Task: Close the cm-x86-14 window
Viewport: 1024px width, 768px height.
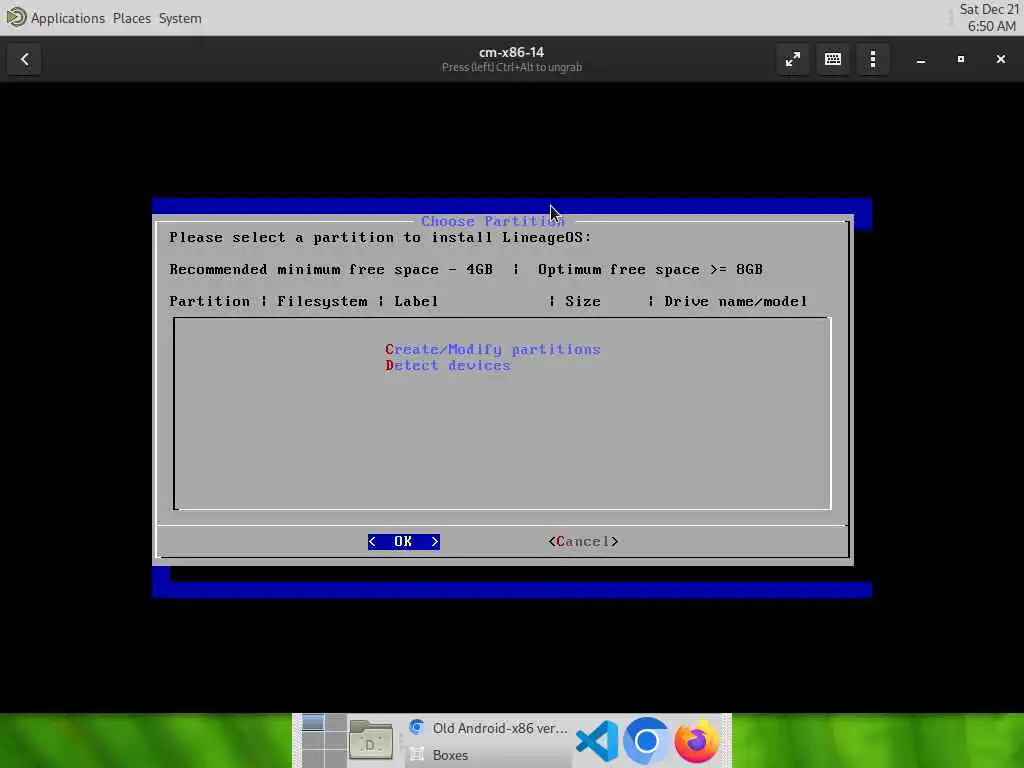Action: 1000,59
